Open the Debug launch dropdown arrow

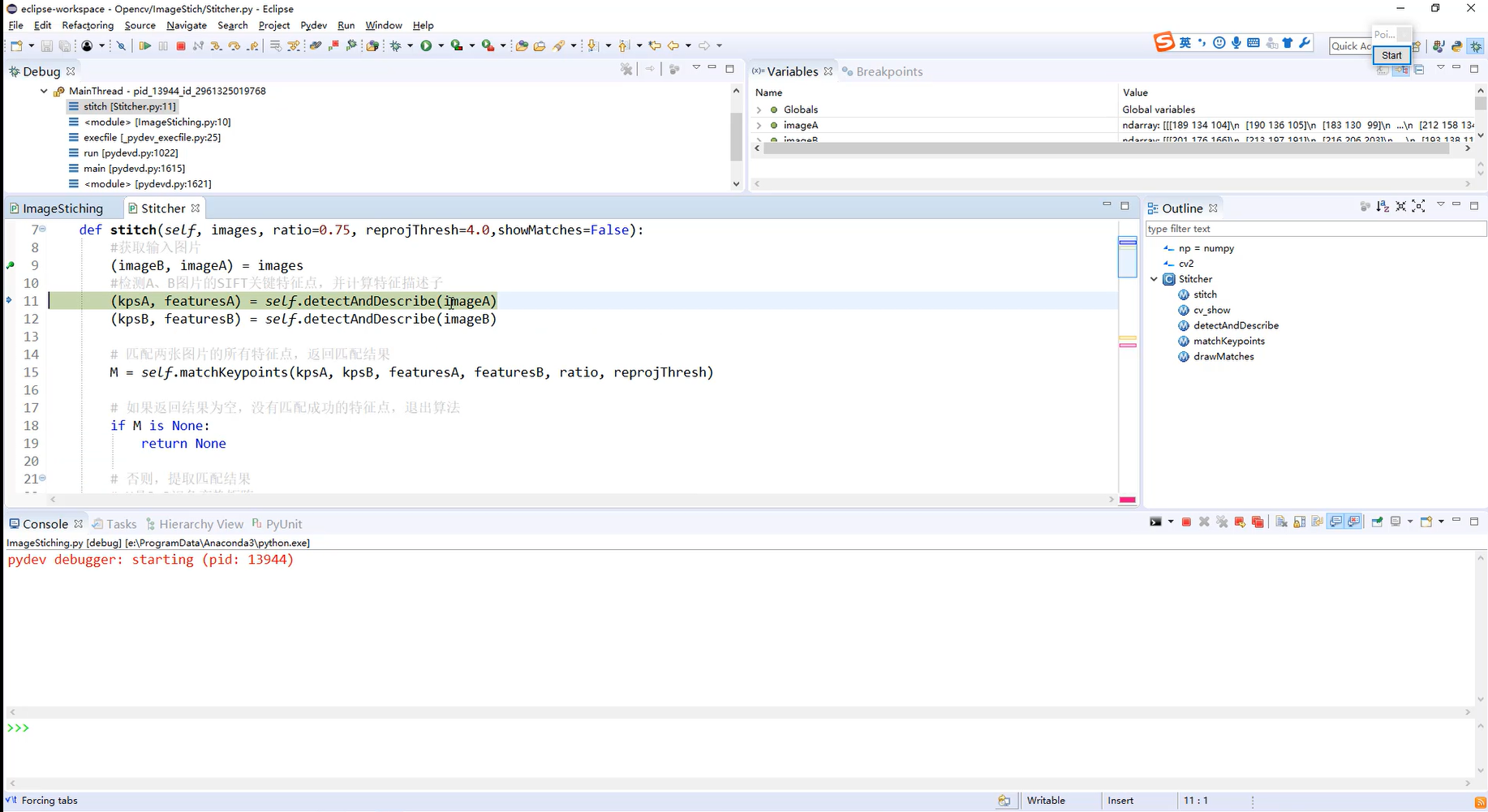click(x=410, y=46)
